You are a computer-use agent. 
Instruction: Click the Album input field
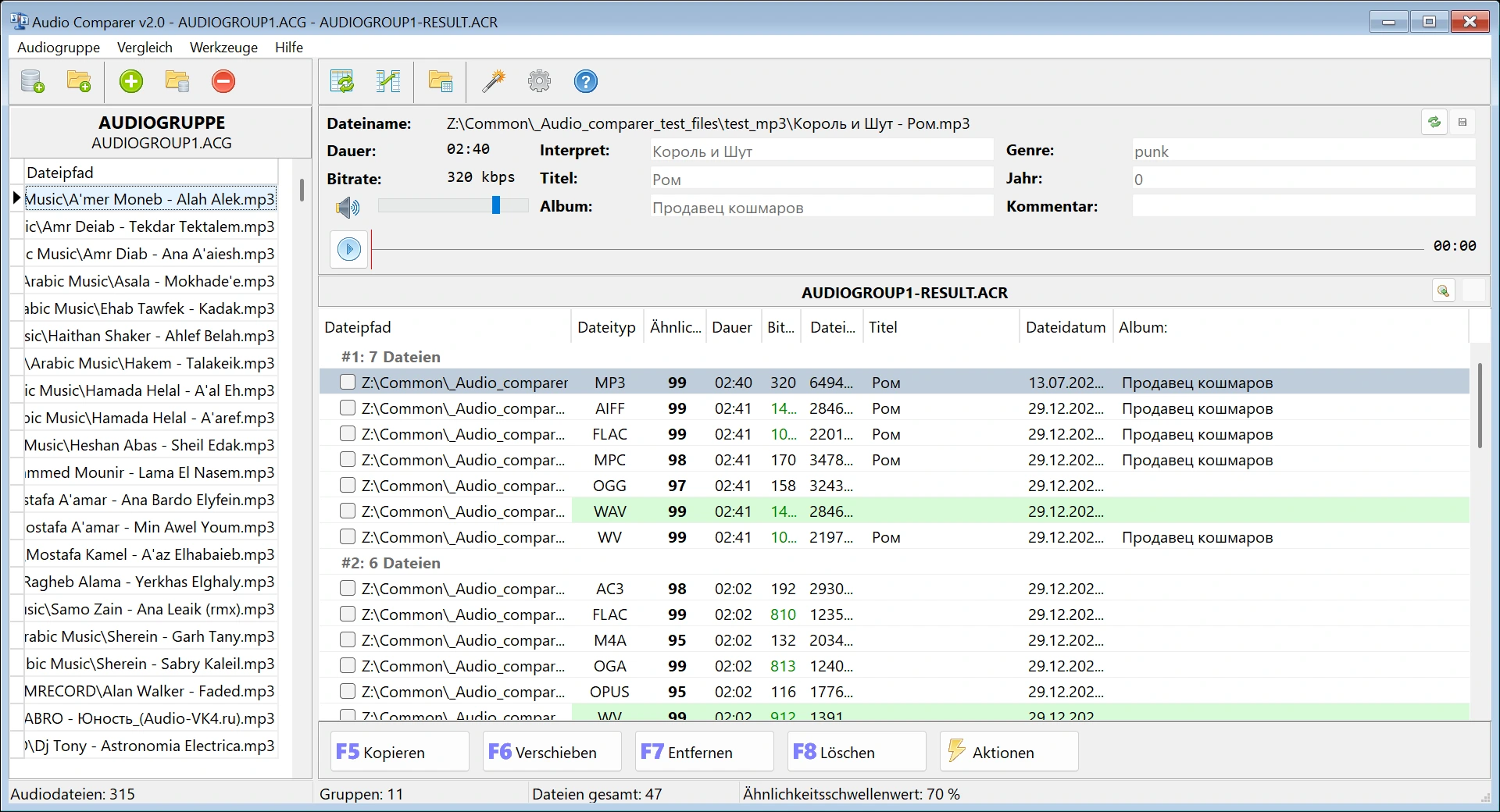point(822,207)
